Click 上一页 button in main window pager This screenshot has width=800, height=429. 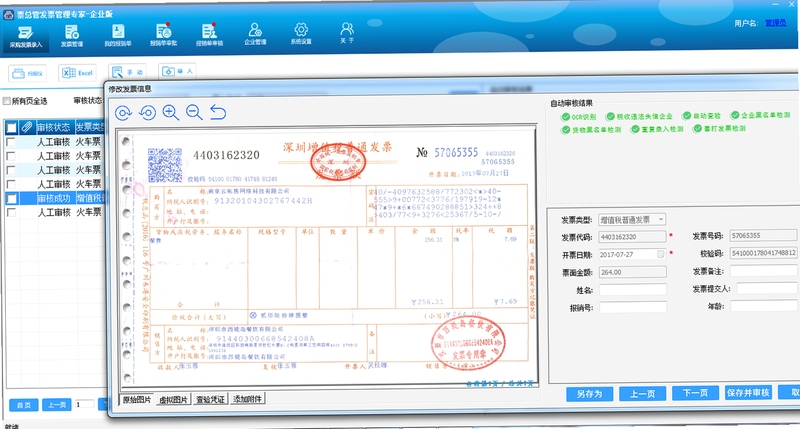click(x=57, y=405)
